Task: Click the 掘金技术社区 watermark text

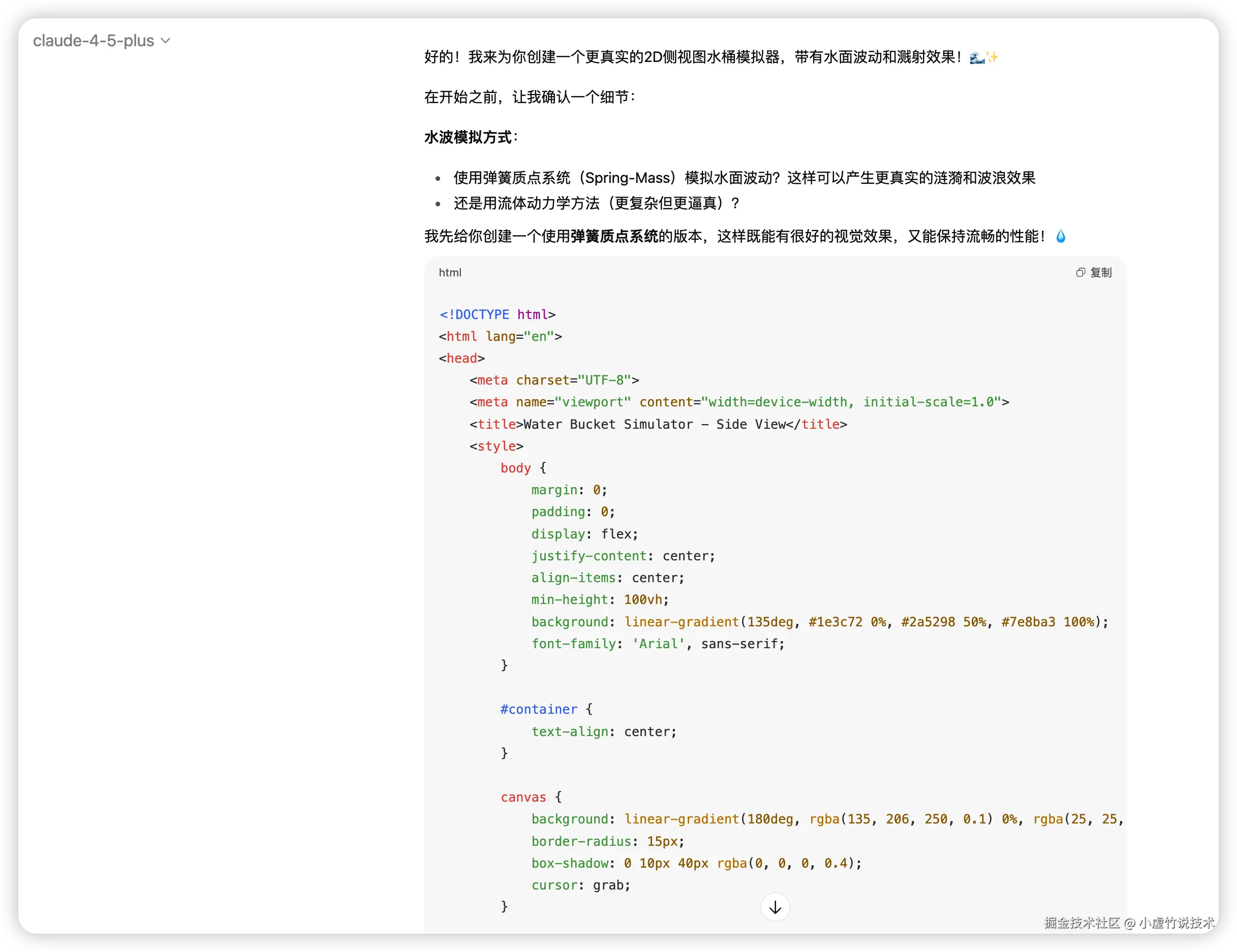Action: (1081, 923)
